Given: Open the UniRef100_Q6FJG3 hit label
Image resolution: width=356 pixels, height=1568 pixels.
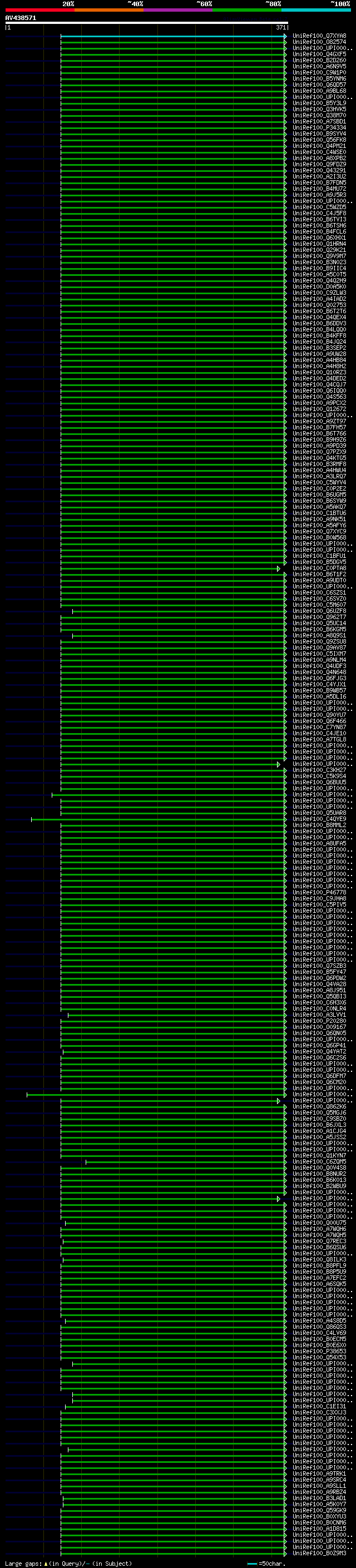Looking at the screenshot, I should pos(319,678).
